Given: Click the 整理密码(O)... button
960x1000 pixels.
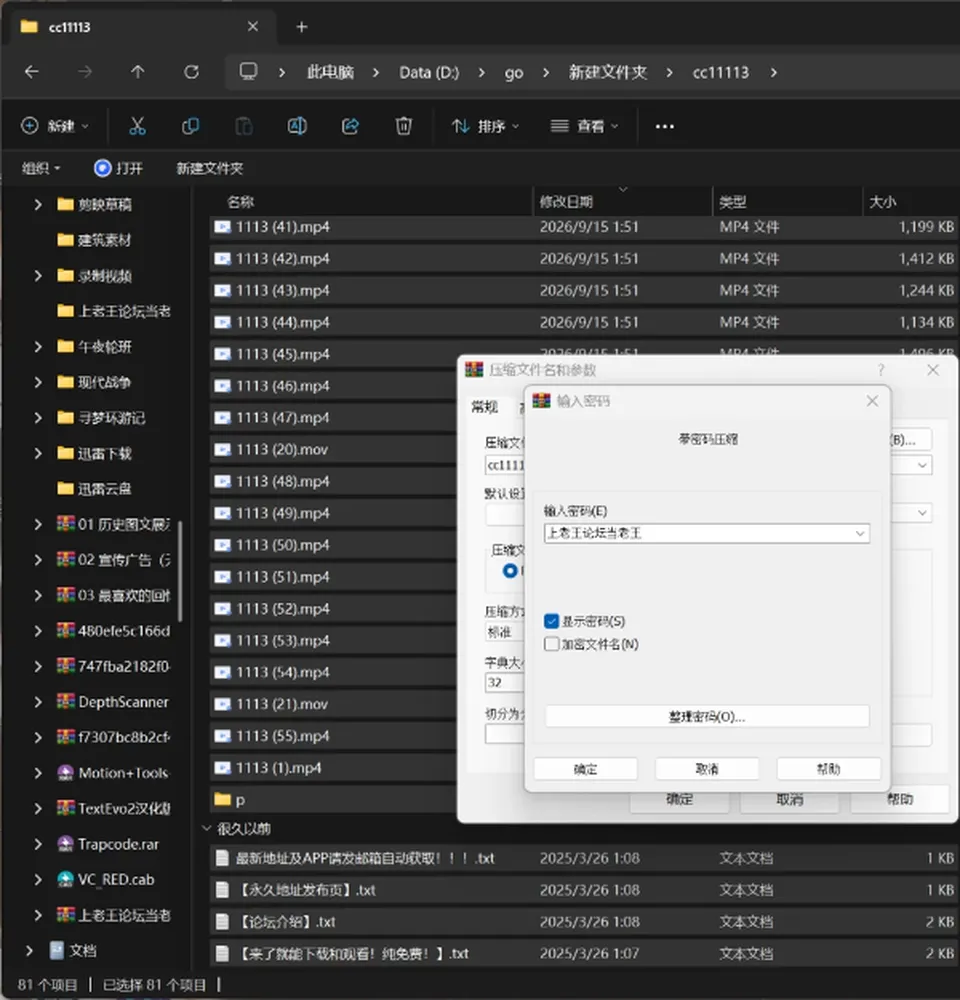Looking at the screenshot, I should [707, 716].
